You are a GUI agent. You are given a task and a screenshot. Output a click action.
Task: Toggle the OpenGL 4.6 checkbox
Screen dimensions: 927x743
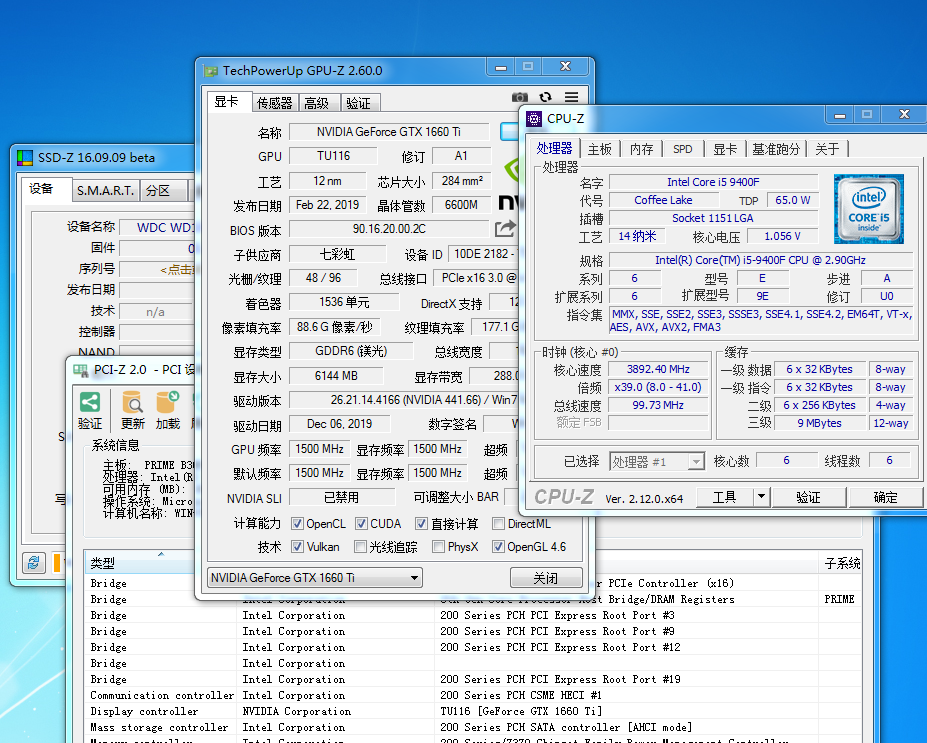click(498, 547)
